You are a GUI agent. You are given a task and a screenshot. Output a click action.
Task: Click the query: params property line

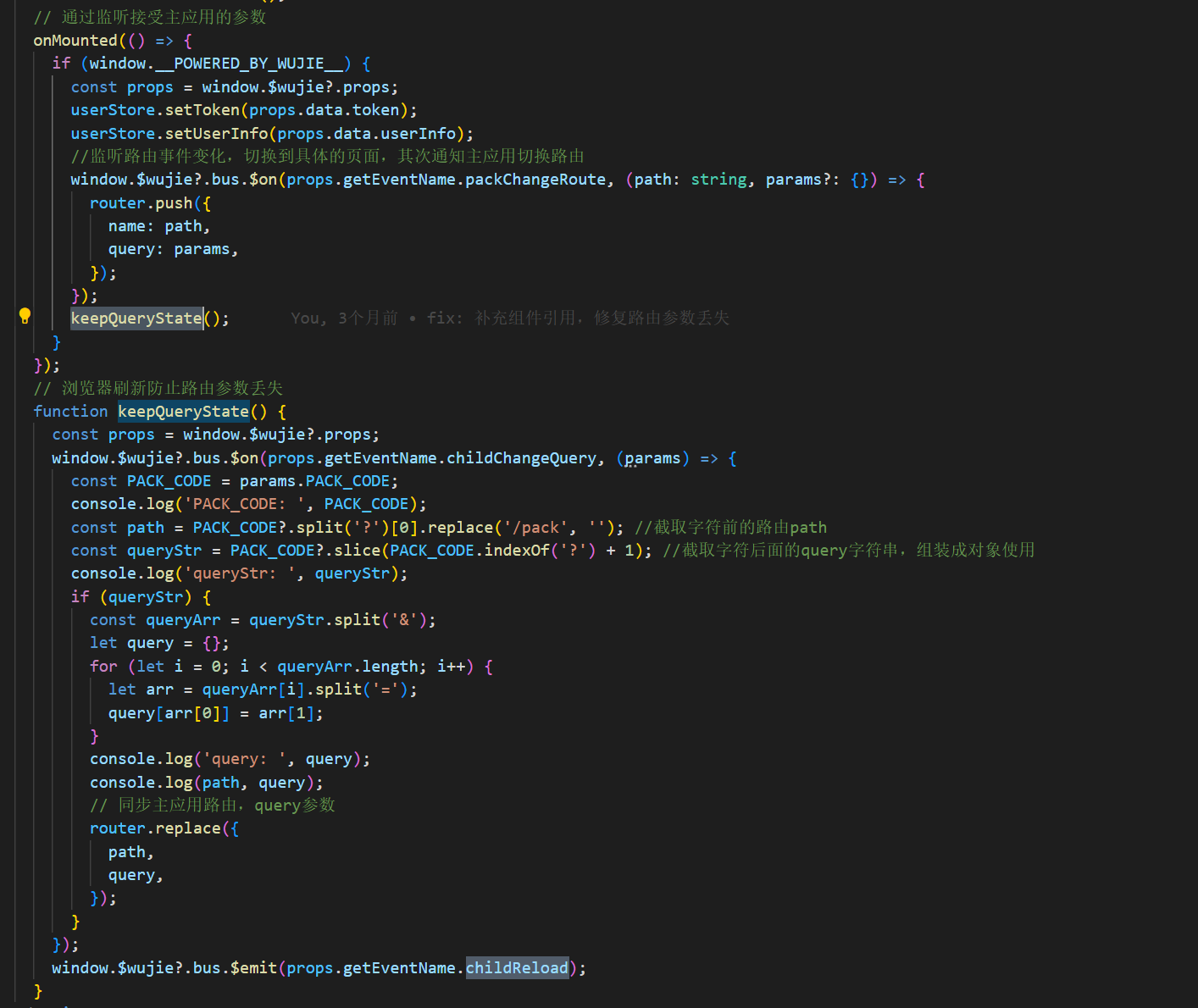(172, 248)
